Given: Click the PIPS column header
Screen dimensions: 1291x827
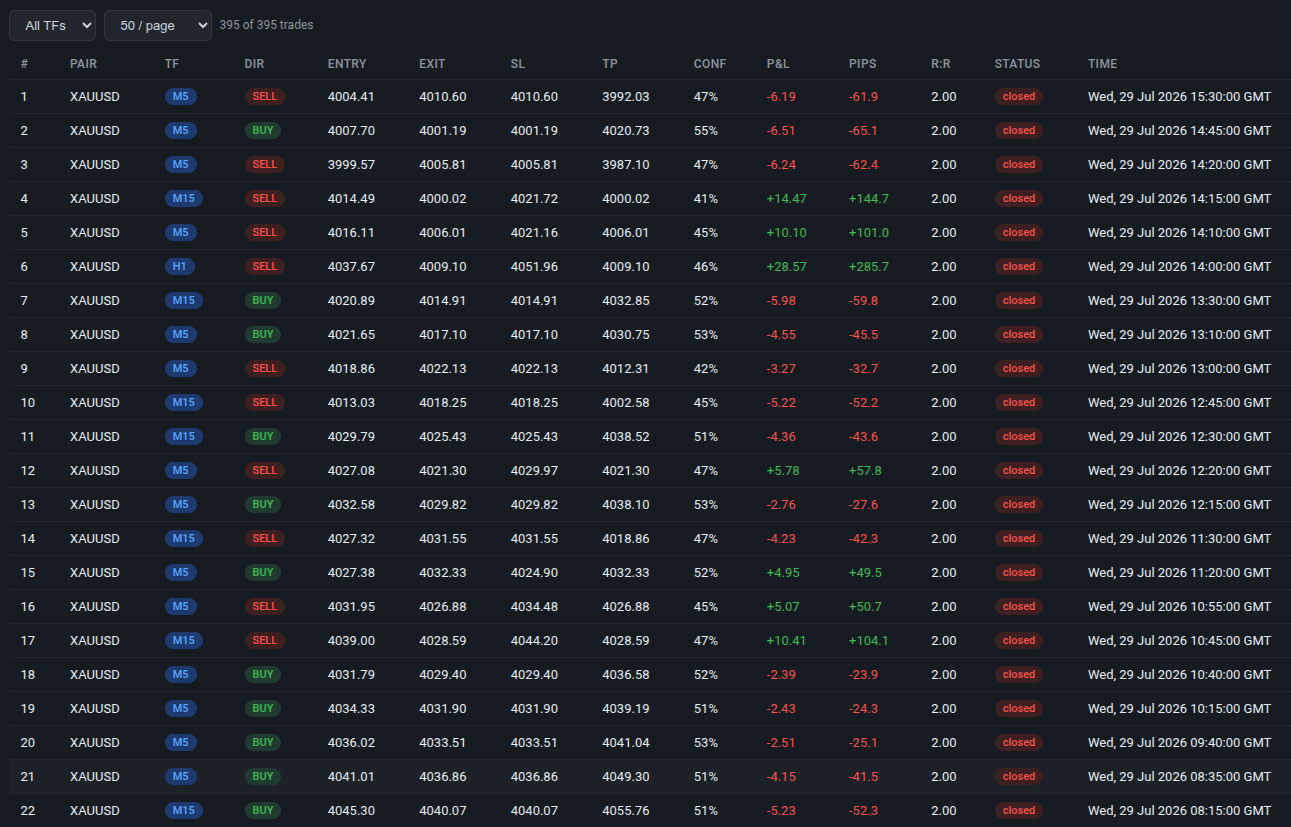Looking at the screenshot, I should (x=862, y=63).
